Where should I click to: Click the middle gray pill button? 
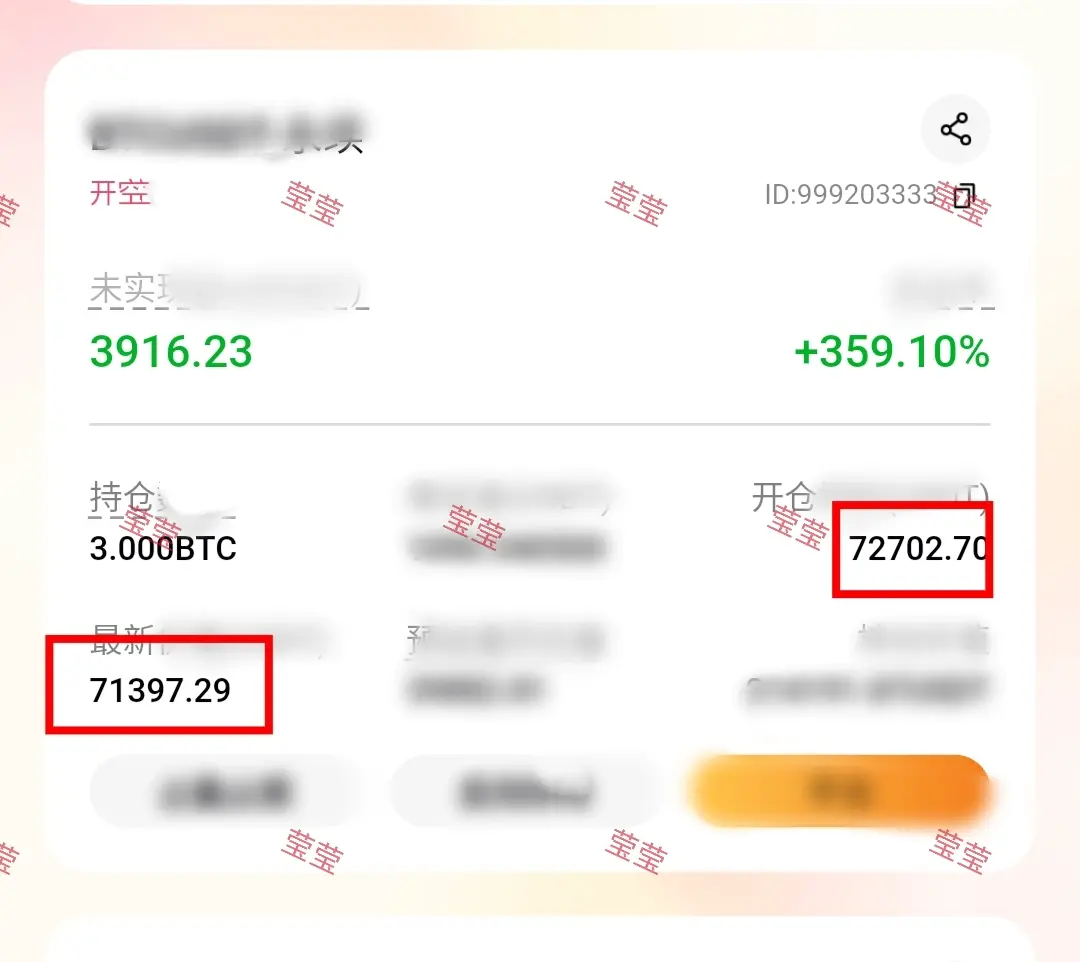(527, 791)
